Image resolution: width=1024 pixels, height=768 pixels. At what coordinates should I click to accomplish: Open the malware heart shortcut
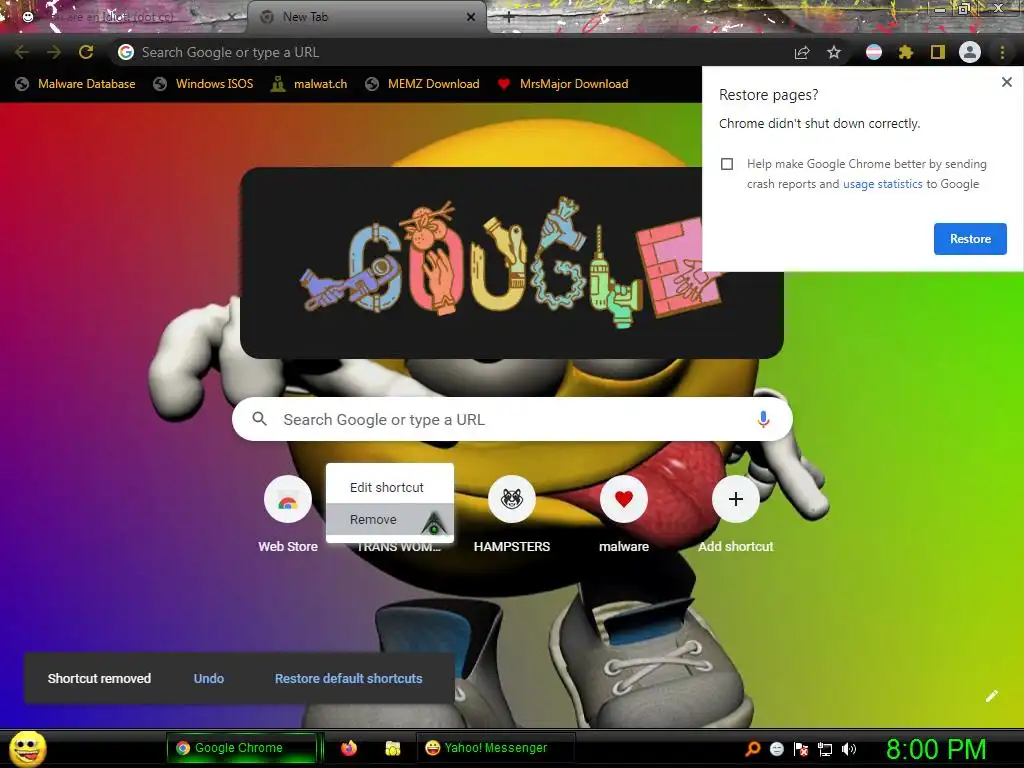click(x=624, y=515)
